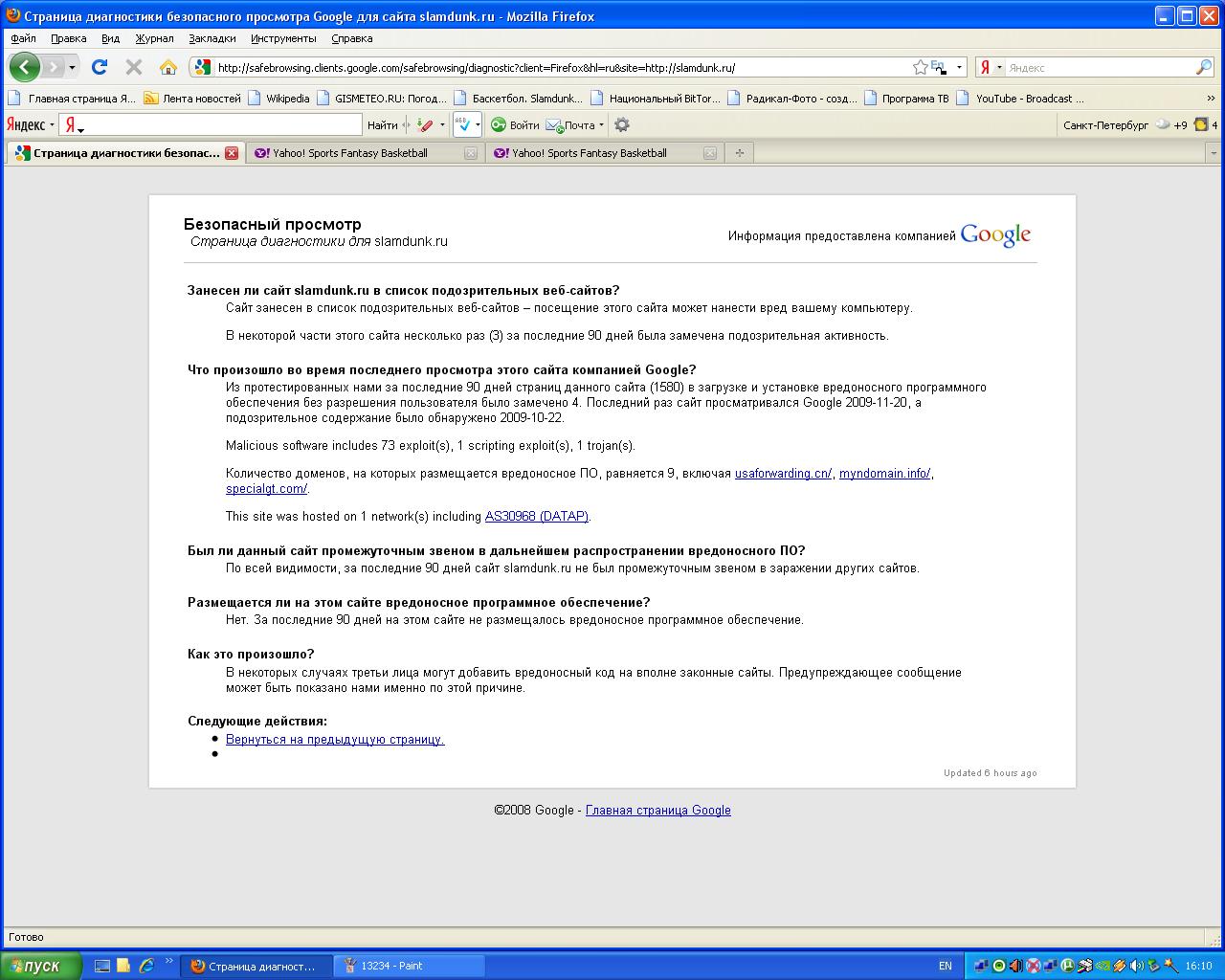Open the GISMETEO.RU bookmark
This screenshot has height=980, width=1225.
[382, 98]
